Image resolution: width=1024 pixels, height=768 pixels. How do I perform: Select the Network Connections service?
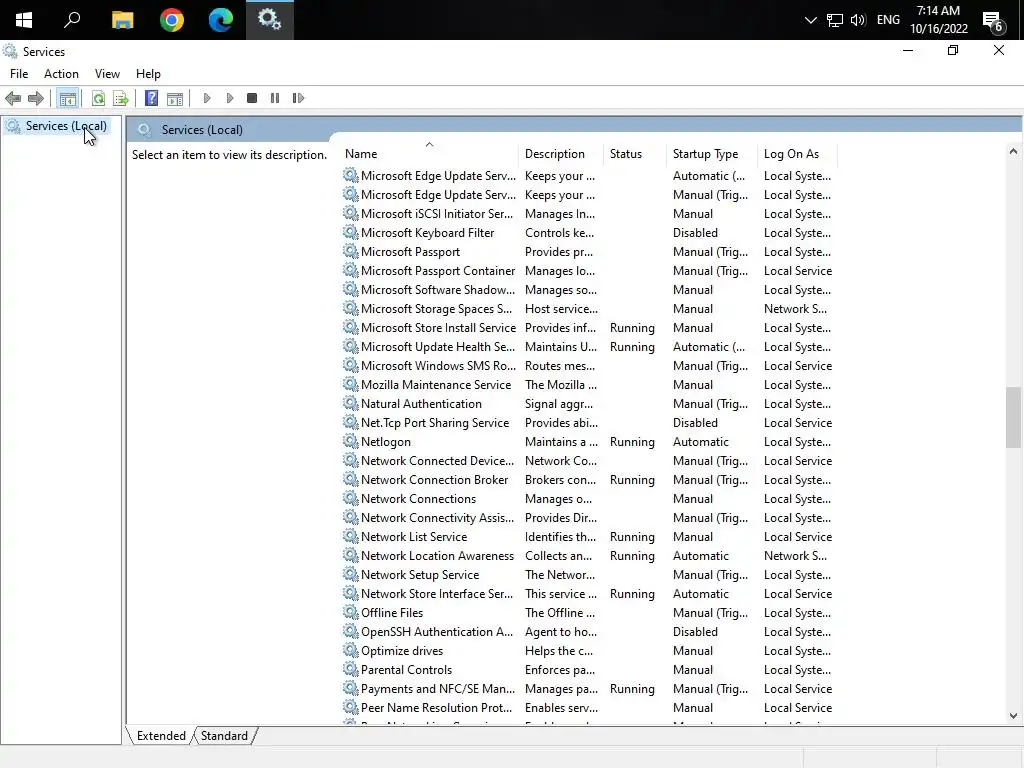point(589,499)
